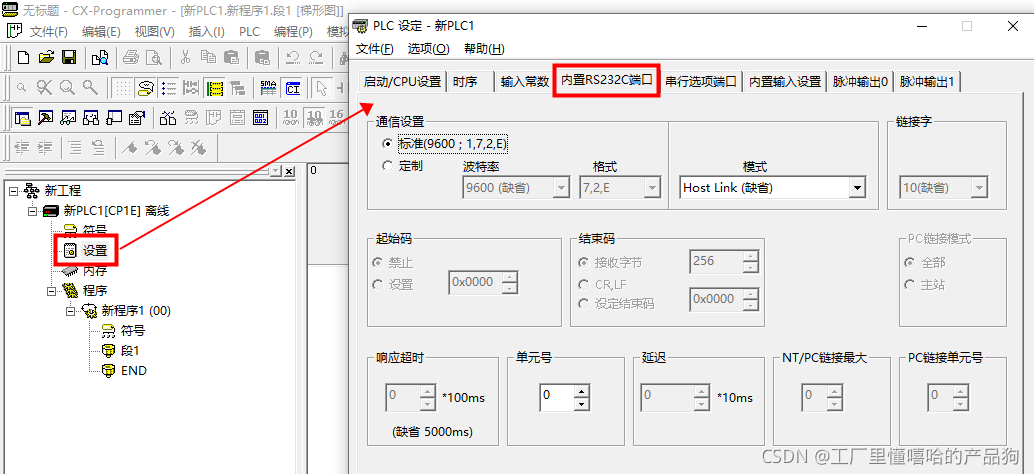Create a new file with toolbar icon
Viewport: 1034px width, 474px height.
24,57
